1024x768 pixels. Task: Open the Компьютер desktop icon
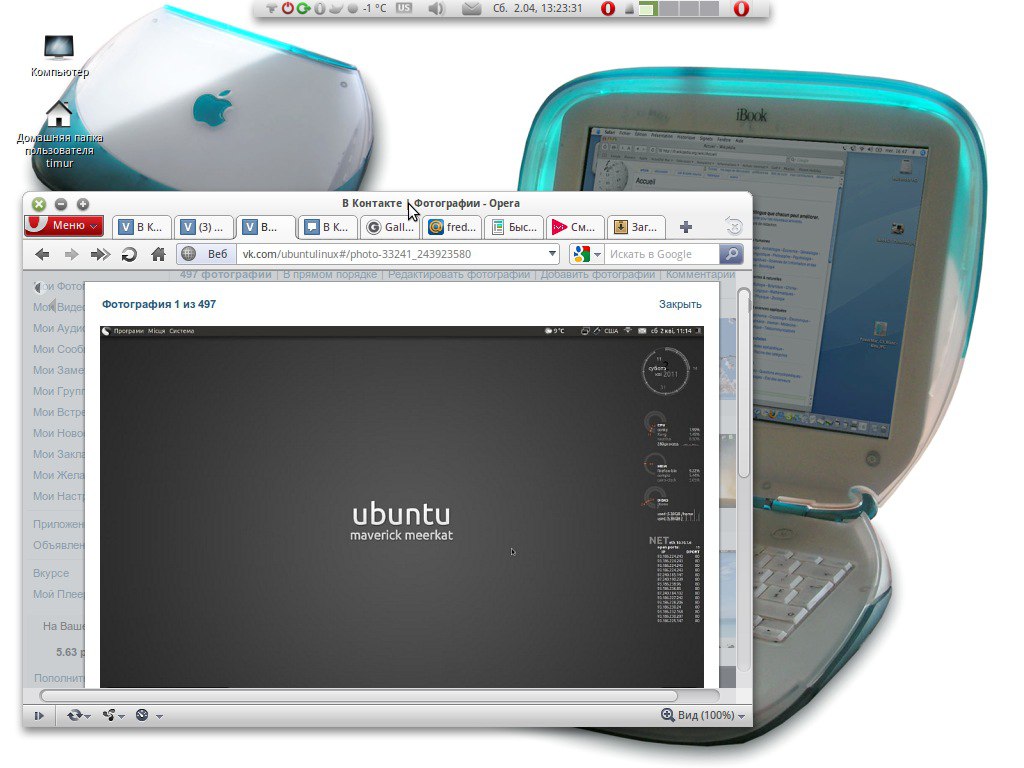pyautogui.click(x=59, y=56)
